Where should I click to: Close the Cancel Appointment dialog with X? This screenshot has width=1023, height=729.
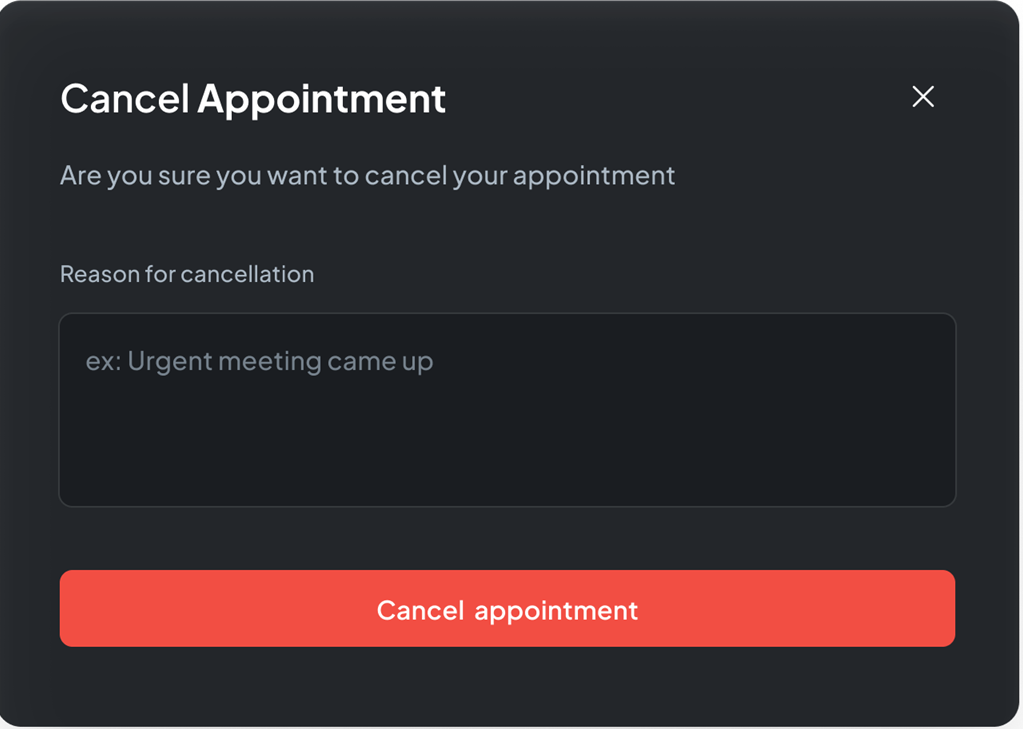pos(923,97)
